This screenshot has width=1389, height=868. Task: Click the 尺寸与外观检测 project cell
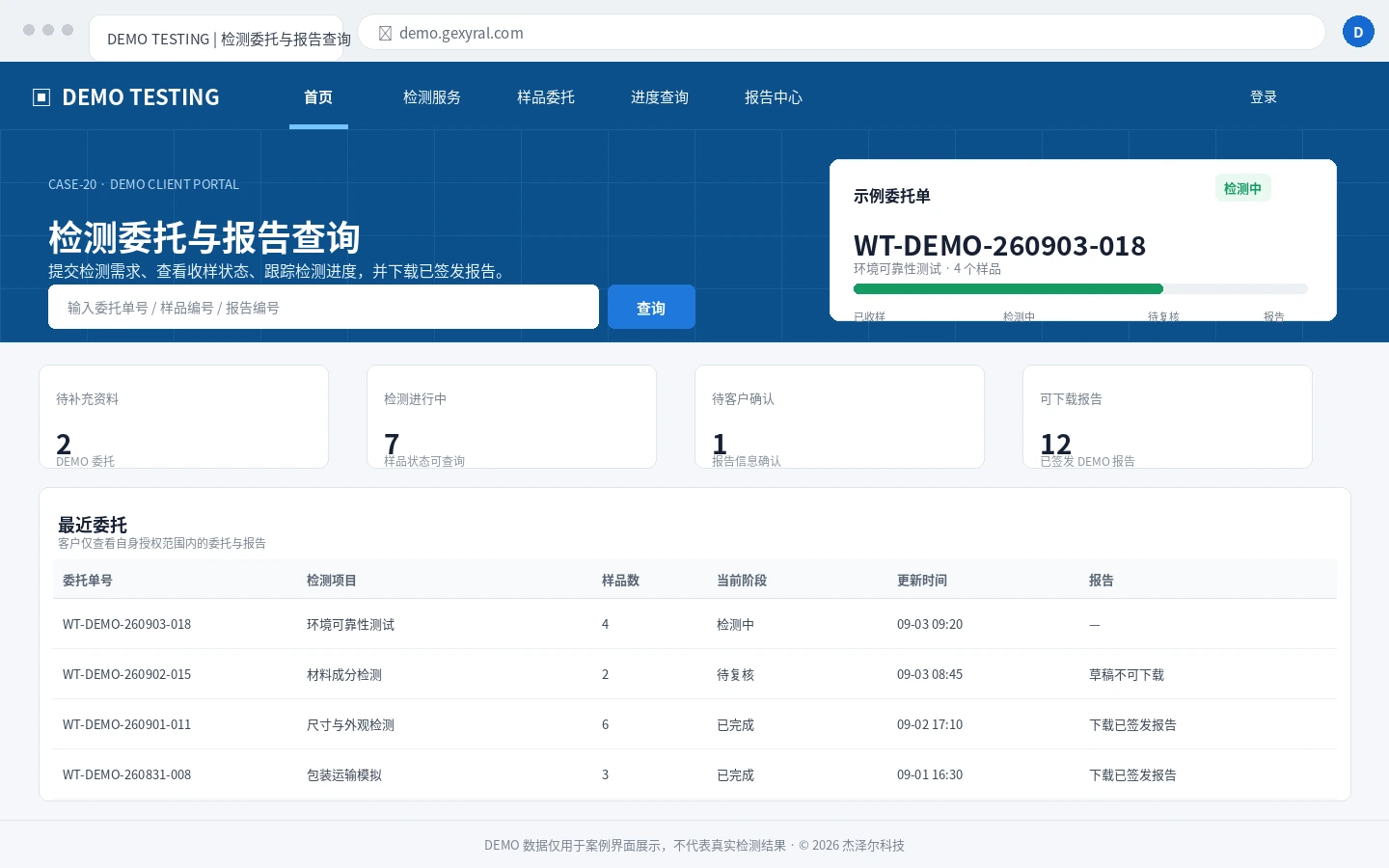[x=350, y=724]
